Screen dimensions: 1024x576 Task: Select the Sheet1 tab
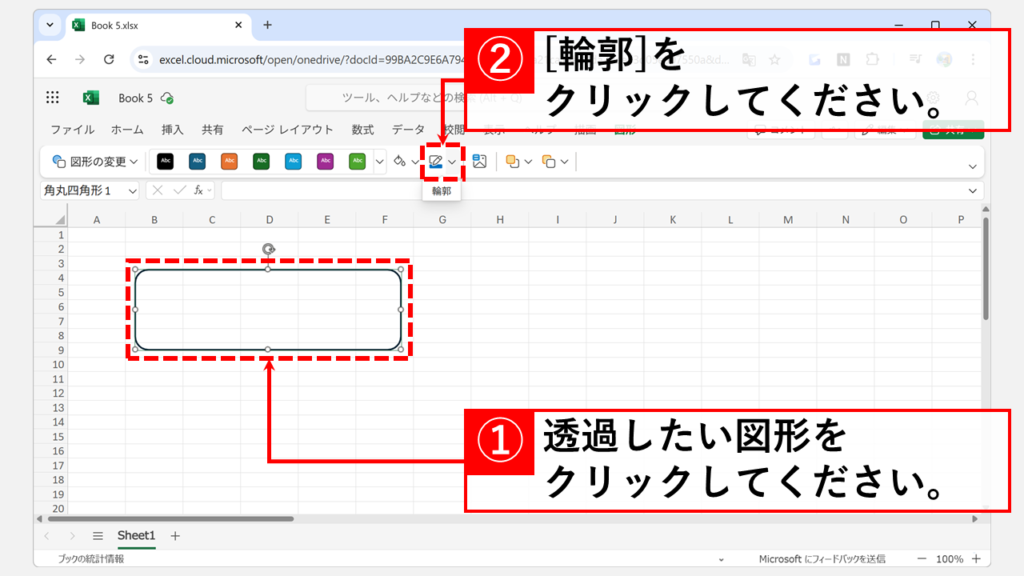136,536
